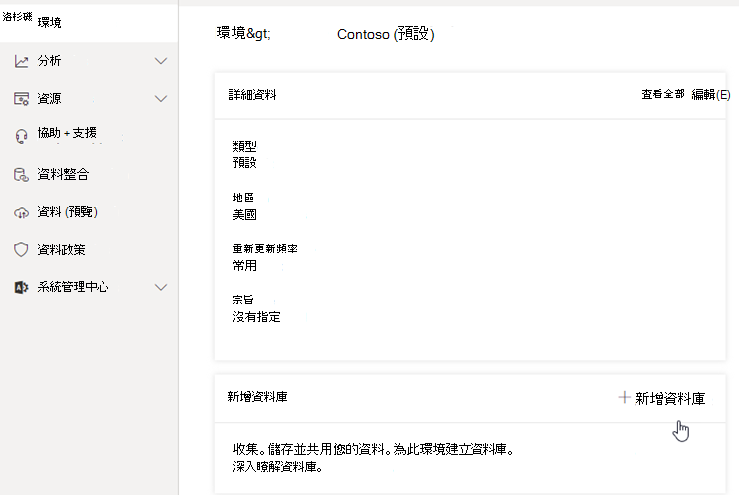Open 資料政策 page
739x495 pixels.
tap(89, 249)
